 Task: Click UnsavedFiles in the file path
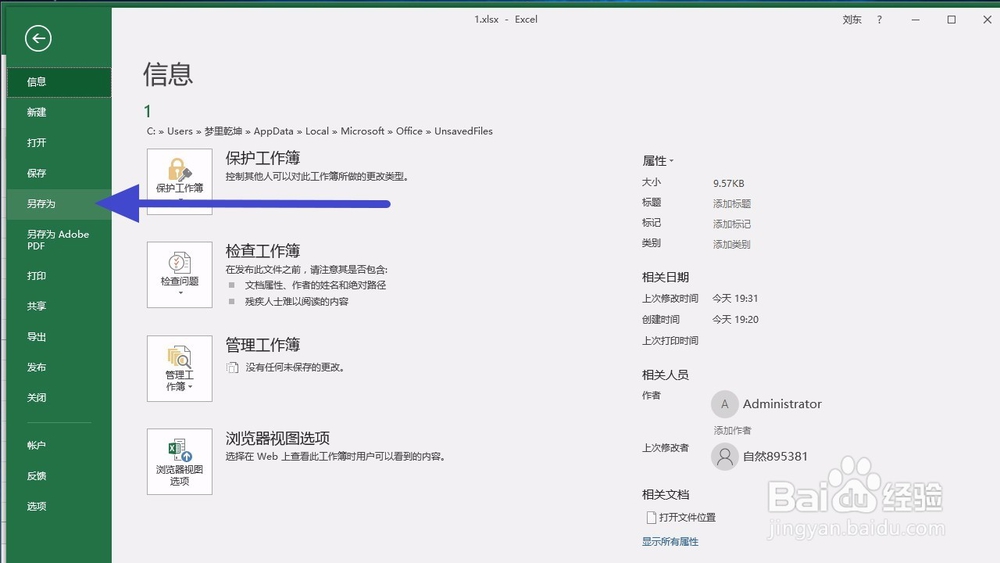464,131
